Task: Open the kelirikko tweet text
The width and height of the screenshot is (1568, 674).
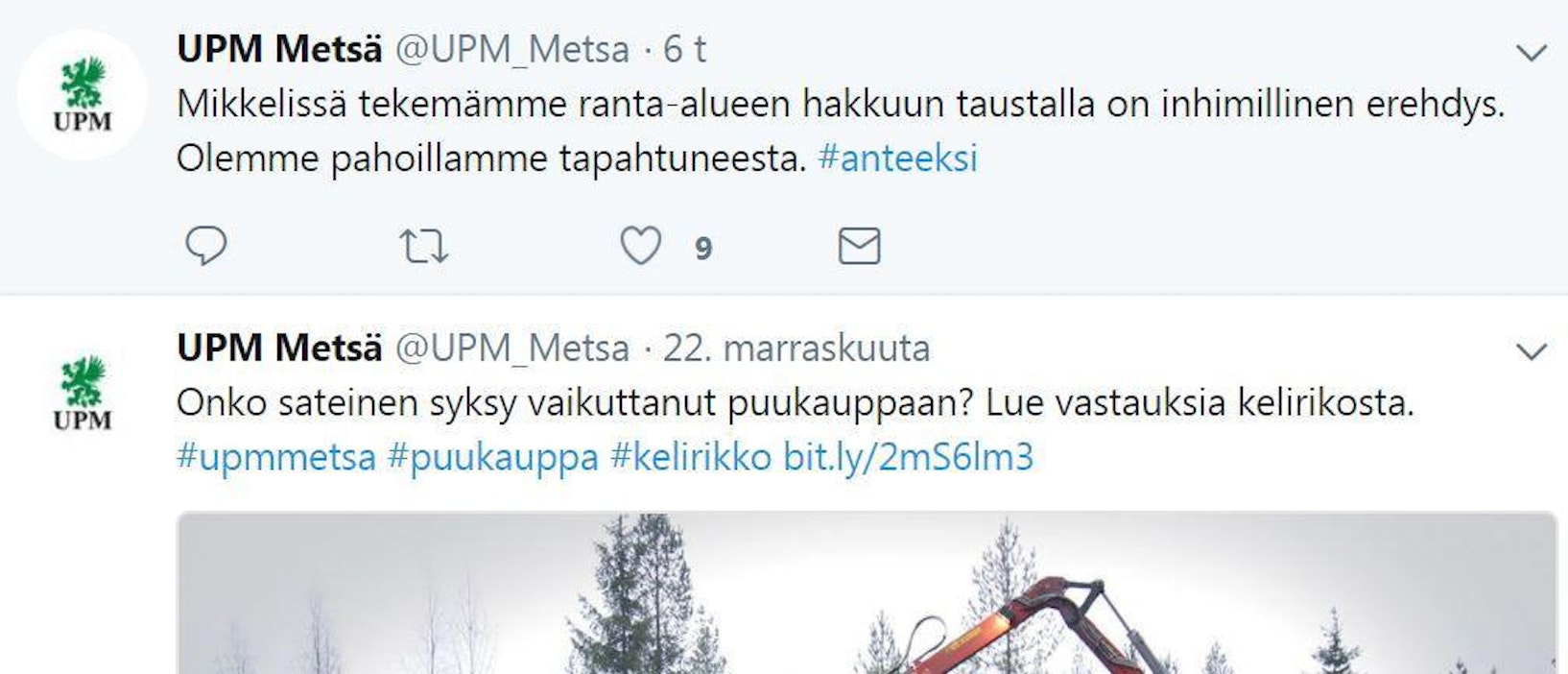Action: pos(796,403)
